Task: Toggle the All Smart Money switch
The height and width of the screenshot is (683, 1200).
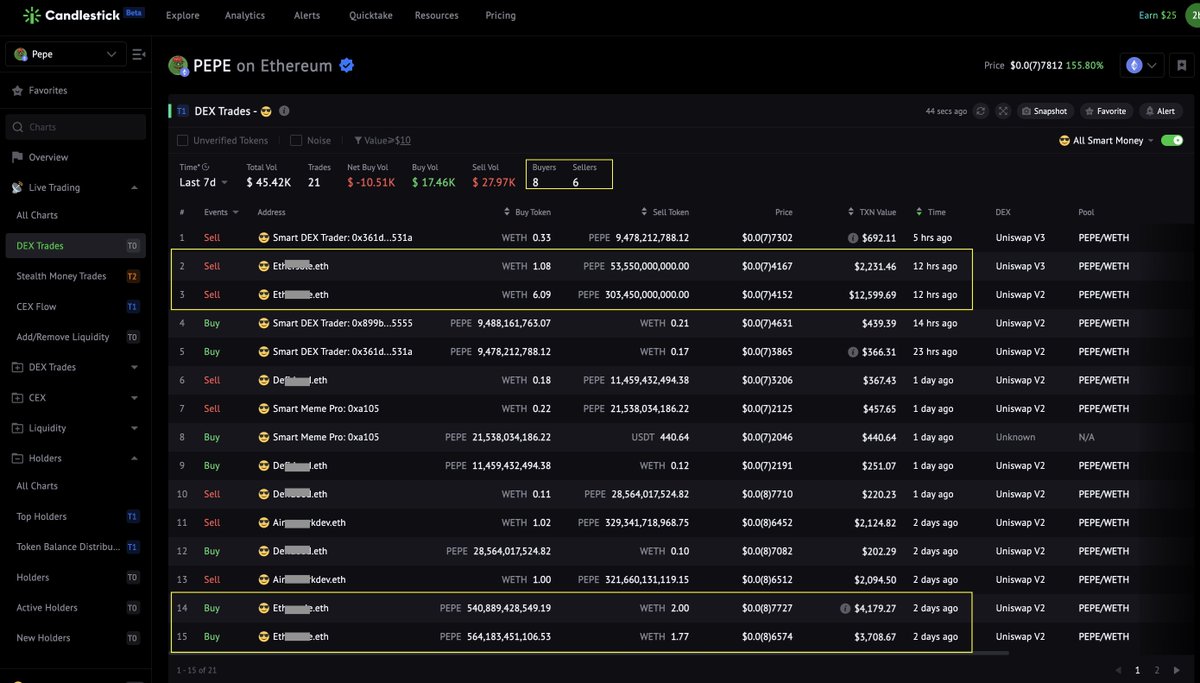Action: tap(1172, 141)
